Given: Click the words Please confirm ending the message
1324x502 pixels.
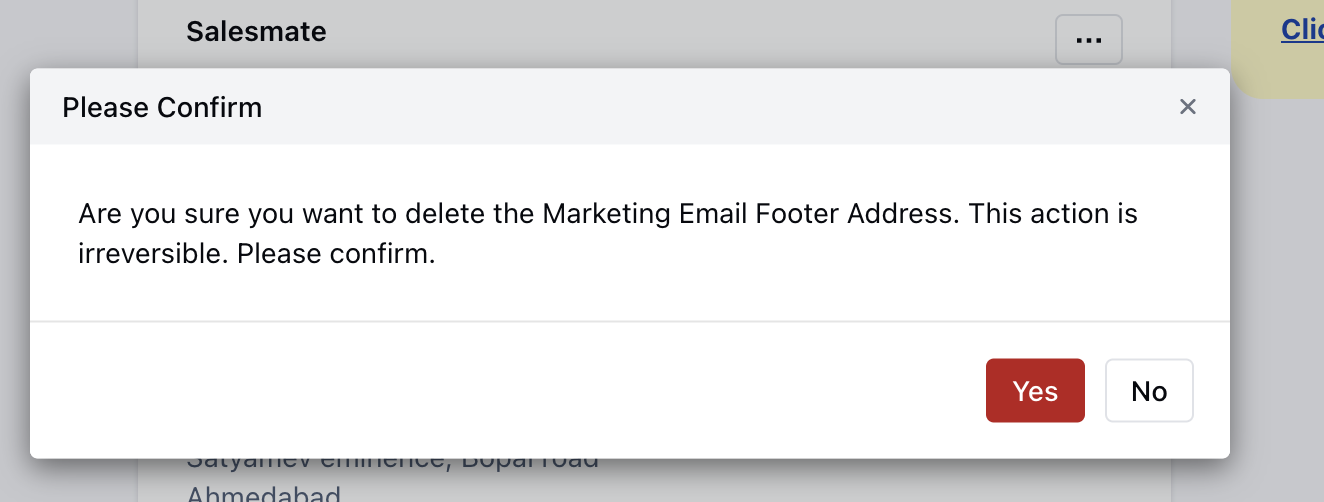Looking at the screenshot, I should pyautogui.click(x=336, y=254).
